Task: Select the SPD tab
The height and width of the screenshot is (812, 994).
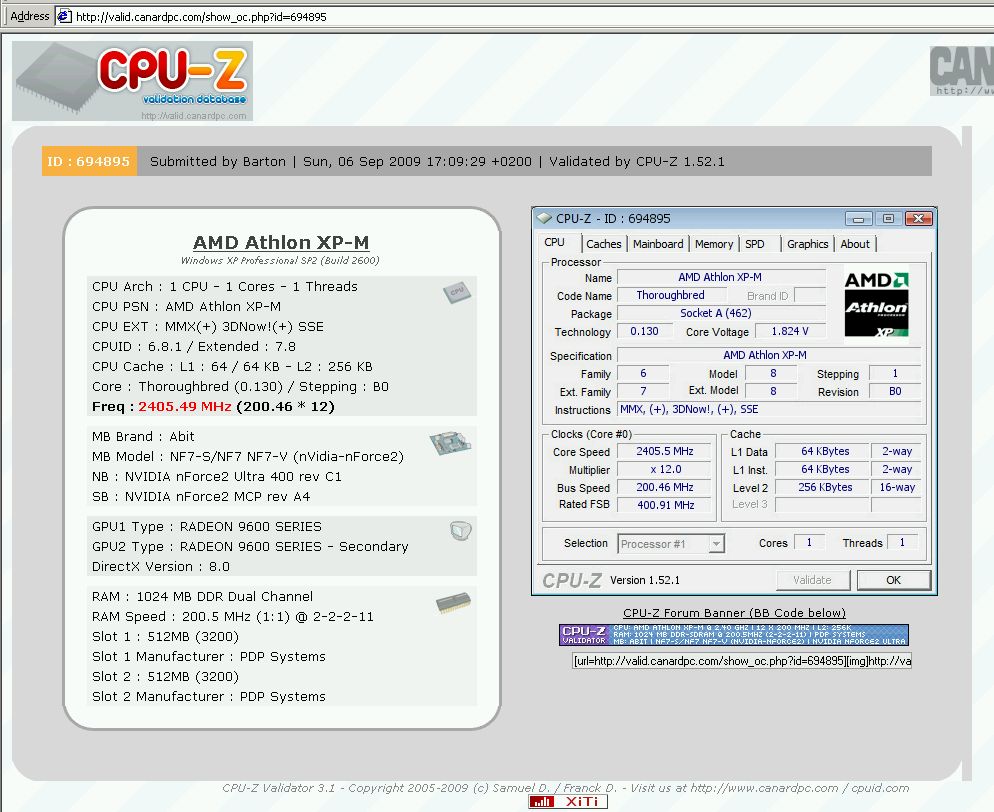Action: [755, 244]
